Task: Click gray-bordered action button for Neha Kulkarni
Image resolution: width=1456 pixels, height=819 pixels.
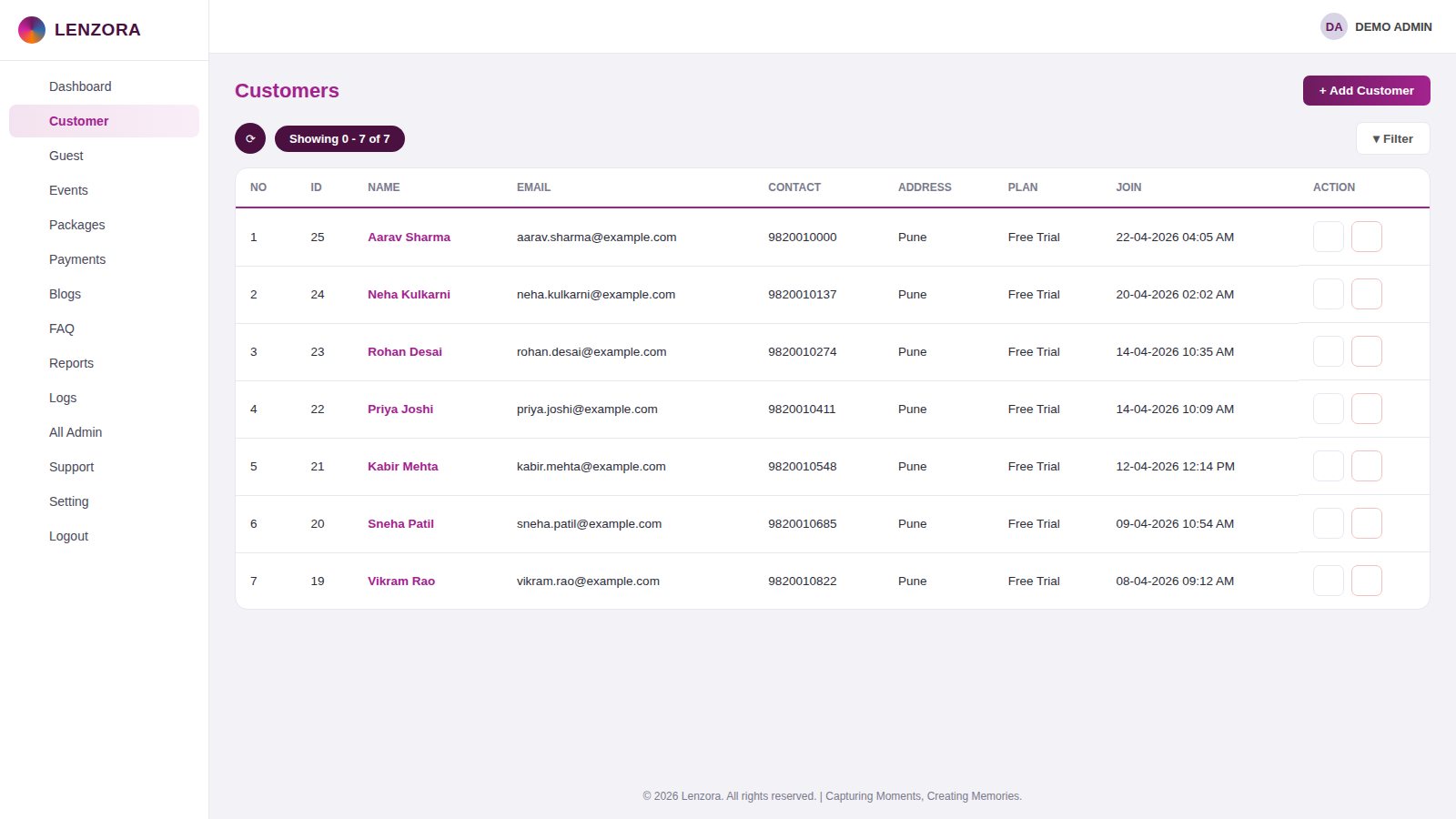Action: [x=1329, y=294]
